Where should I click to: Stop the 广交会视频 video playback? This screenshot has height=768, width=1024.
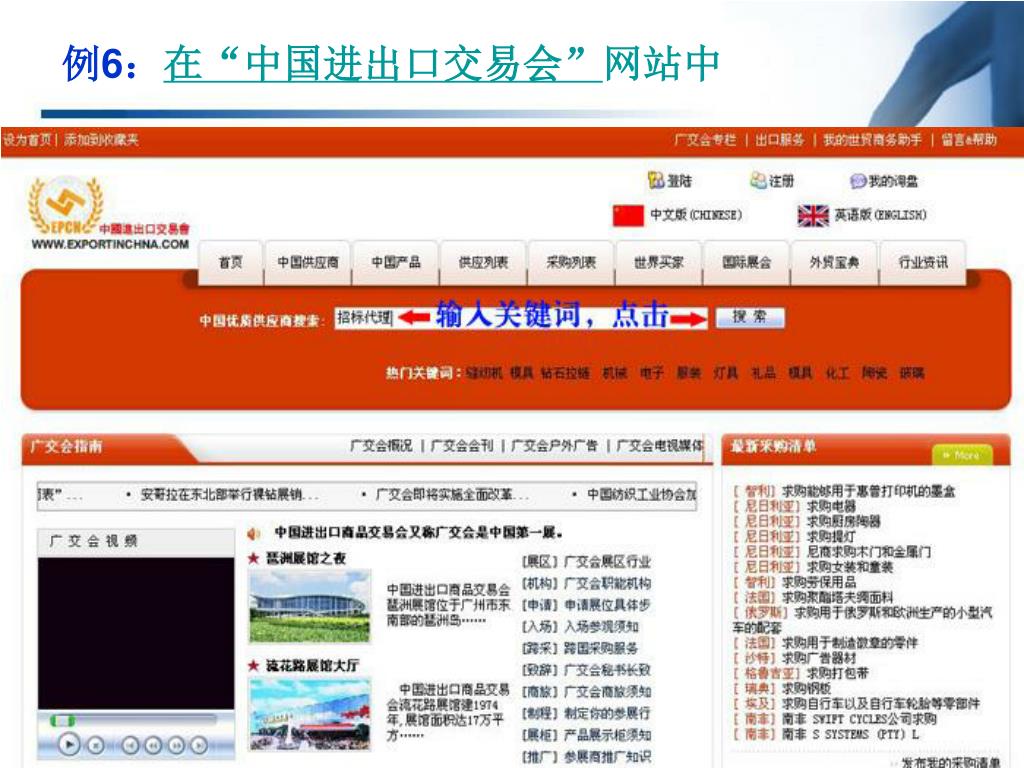pyautogui.click(x=96, y=744)
